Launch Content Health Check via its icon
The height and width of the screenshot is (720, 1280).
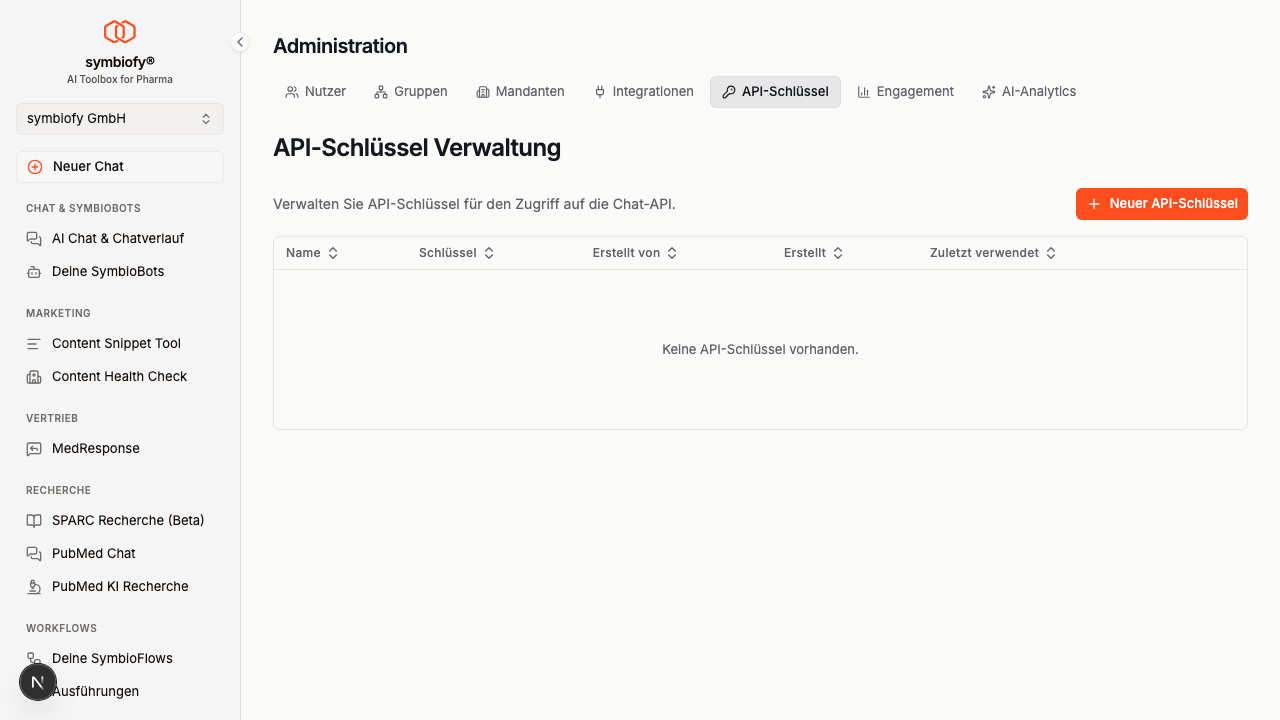point(35,376)
